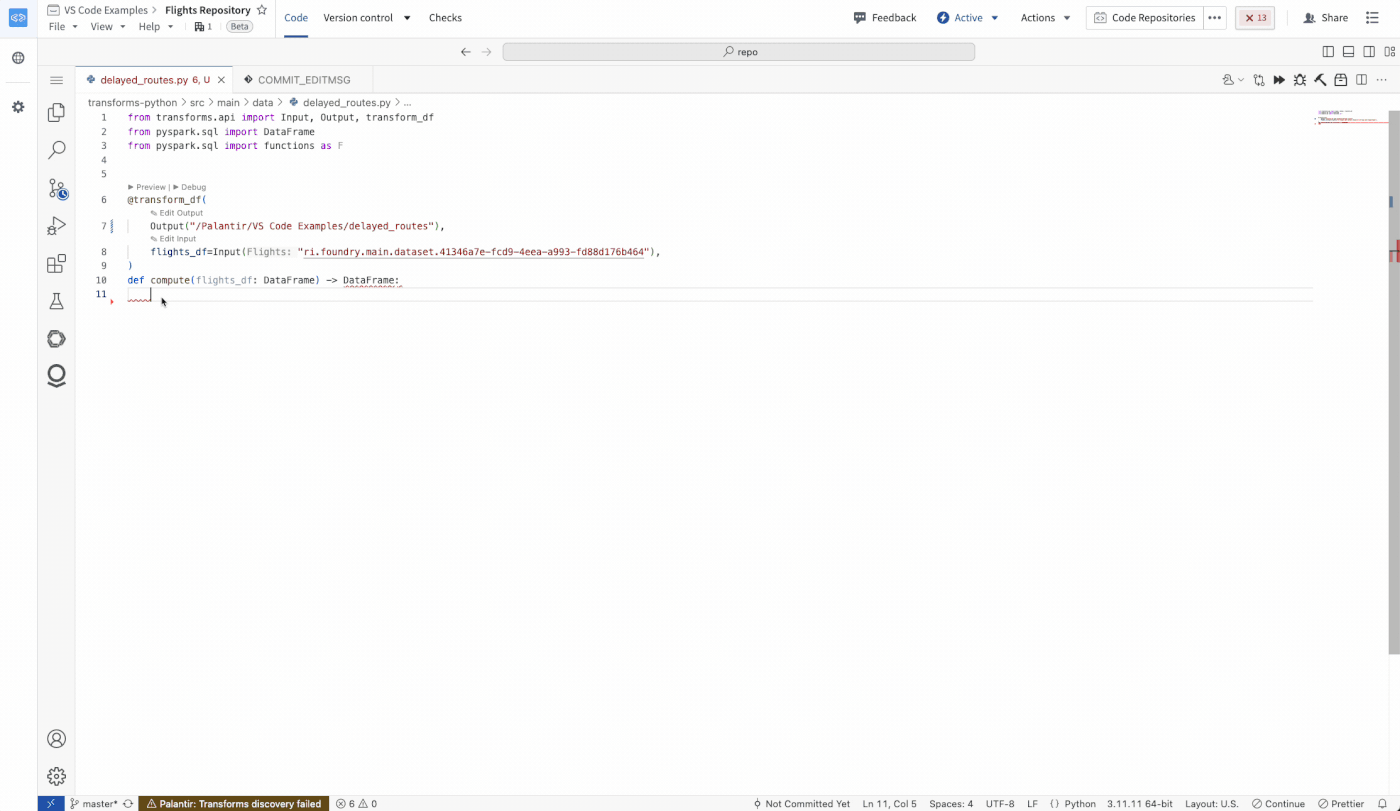Click the Preview code lens
The image size is (1400, 811).
coord(147,187)
